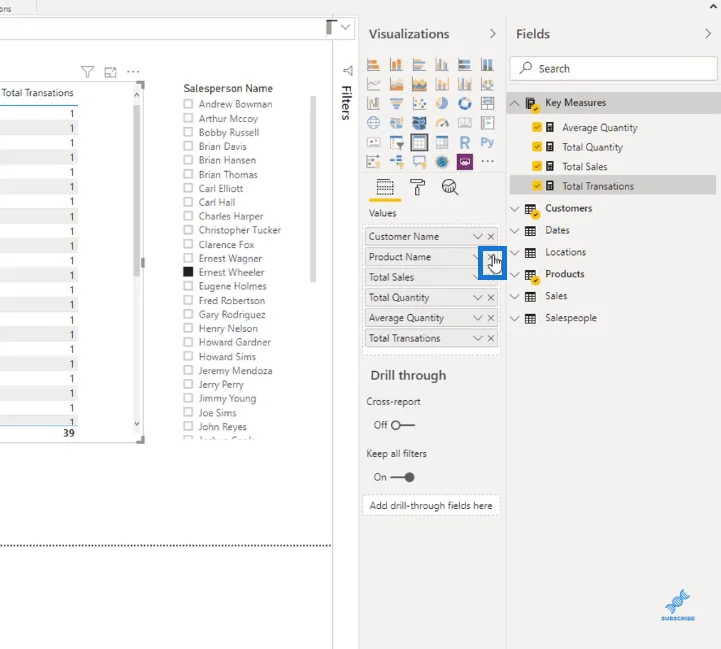Viewport: 721px width, 649px height.
Task: Select the Line chart visual
Action: click(373, 84)
